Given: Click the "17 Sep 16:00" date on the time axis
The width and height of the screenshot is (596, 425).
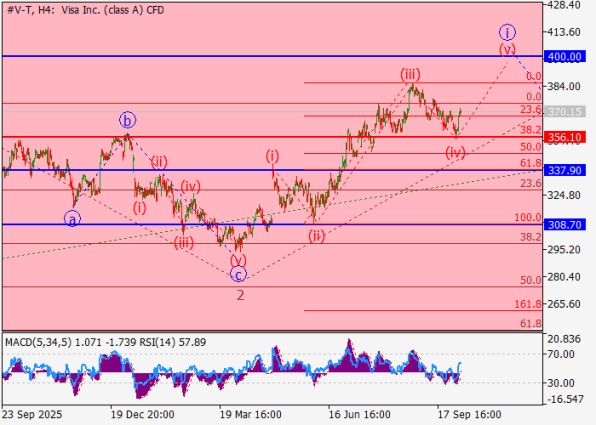Looking at the screenshot, I should point(469,414).
